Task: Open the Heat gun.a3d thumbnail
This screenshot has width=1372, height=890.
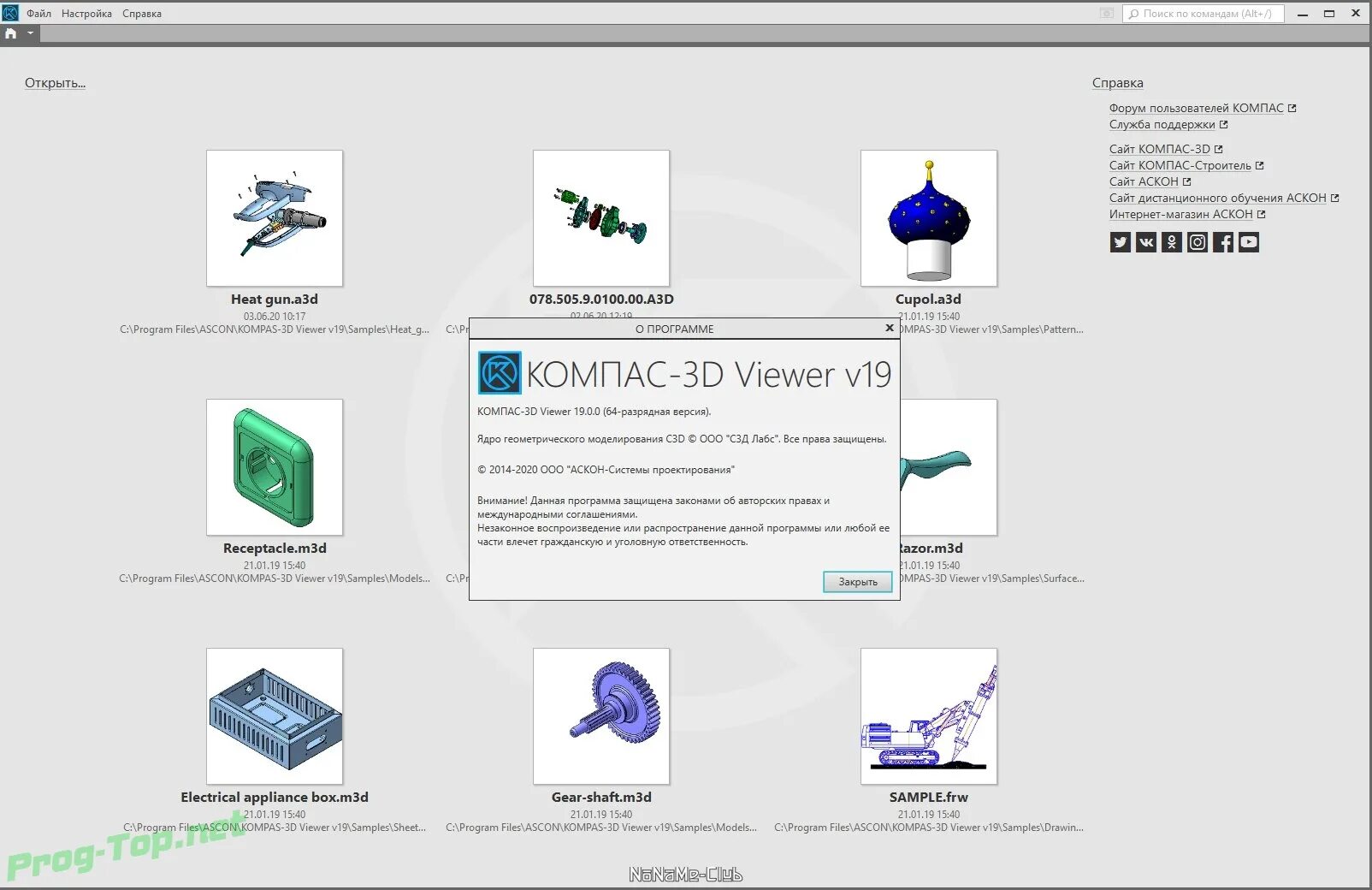Action: coord(275,218)
